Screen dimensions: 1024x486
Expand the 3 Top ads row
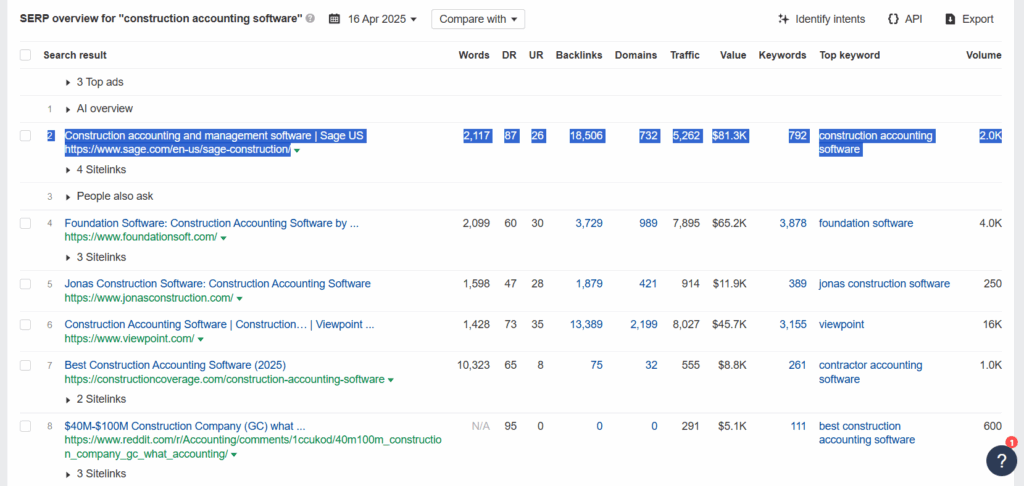[95, 82]
